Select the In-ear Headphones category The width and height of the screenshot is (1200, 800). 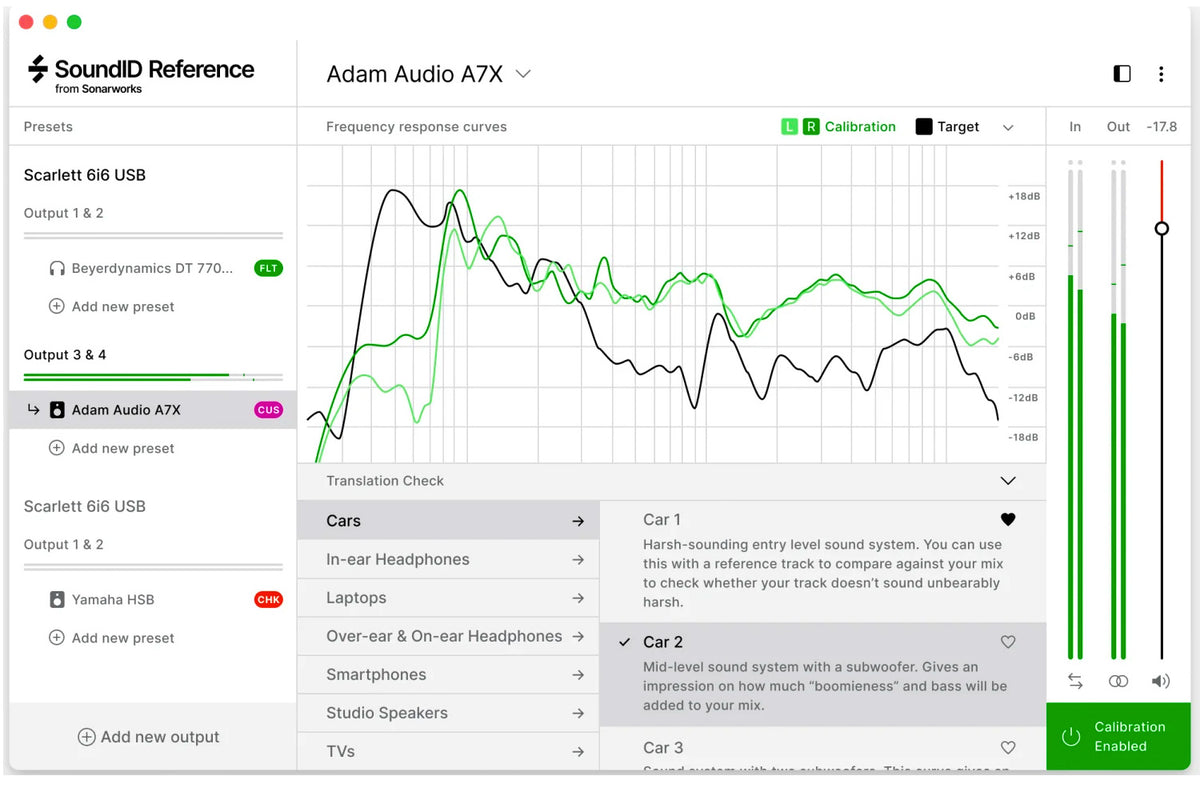(x=448, y=559)
